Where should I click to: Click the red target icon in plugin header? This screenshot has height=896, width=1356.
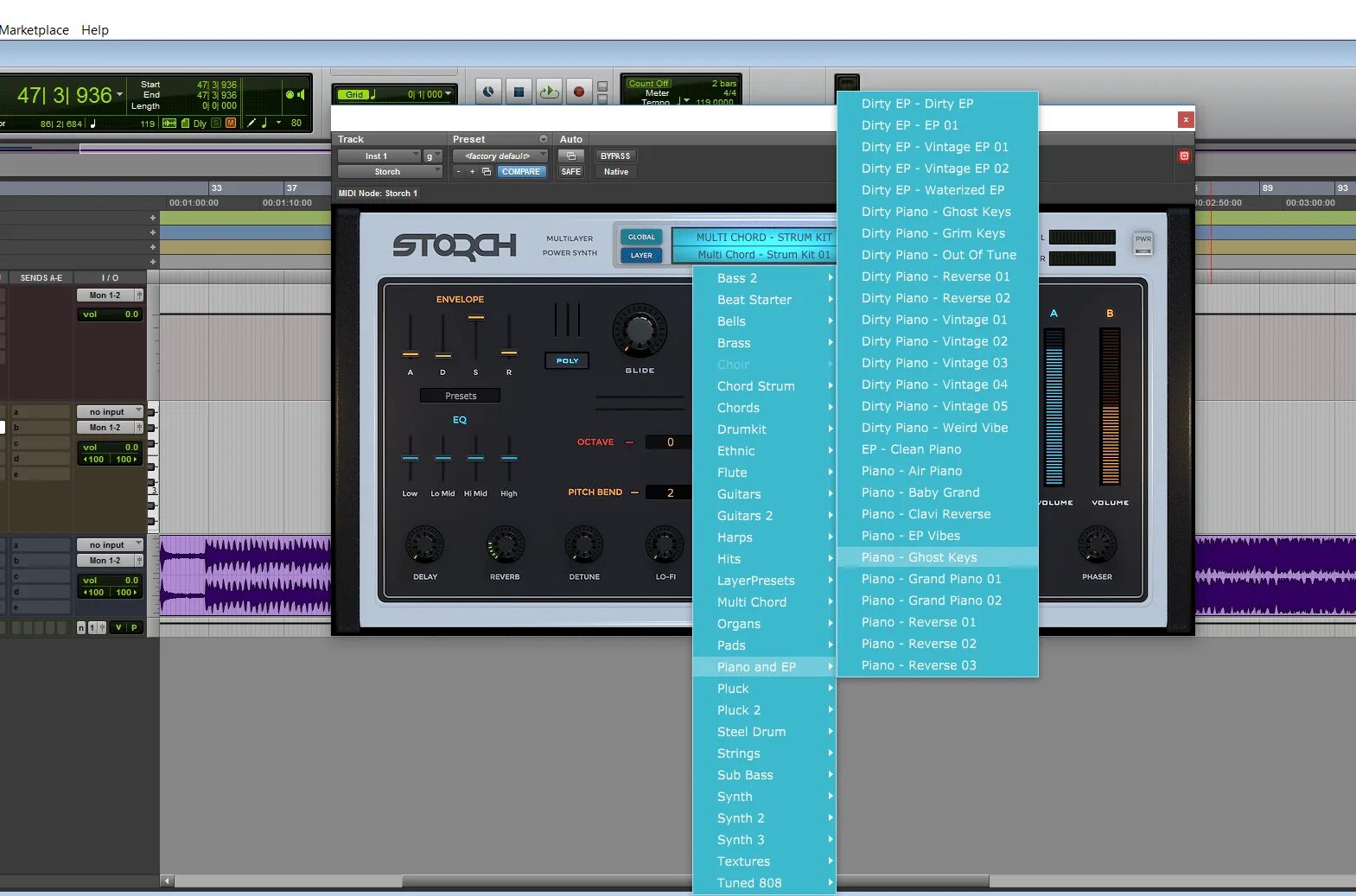[1184, 156]
